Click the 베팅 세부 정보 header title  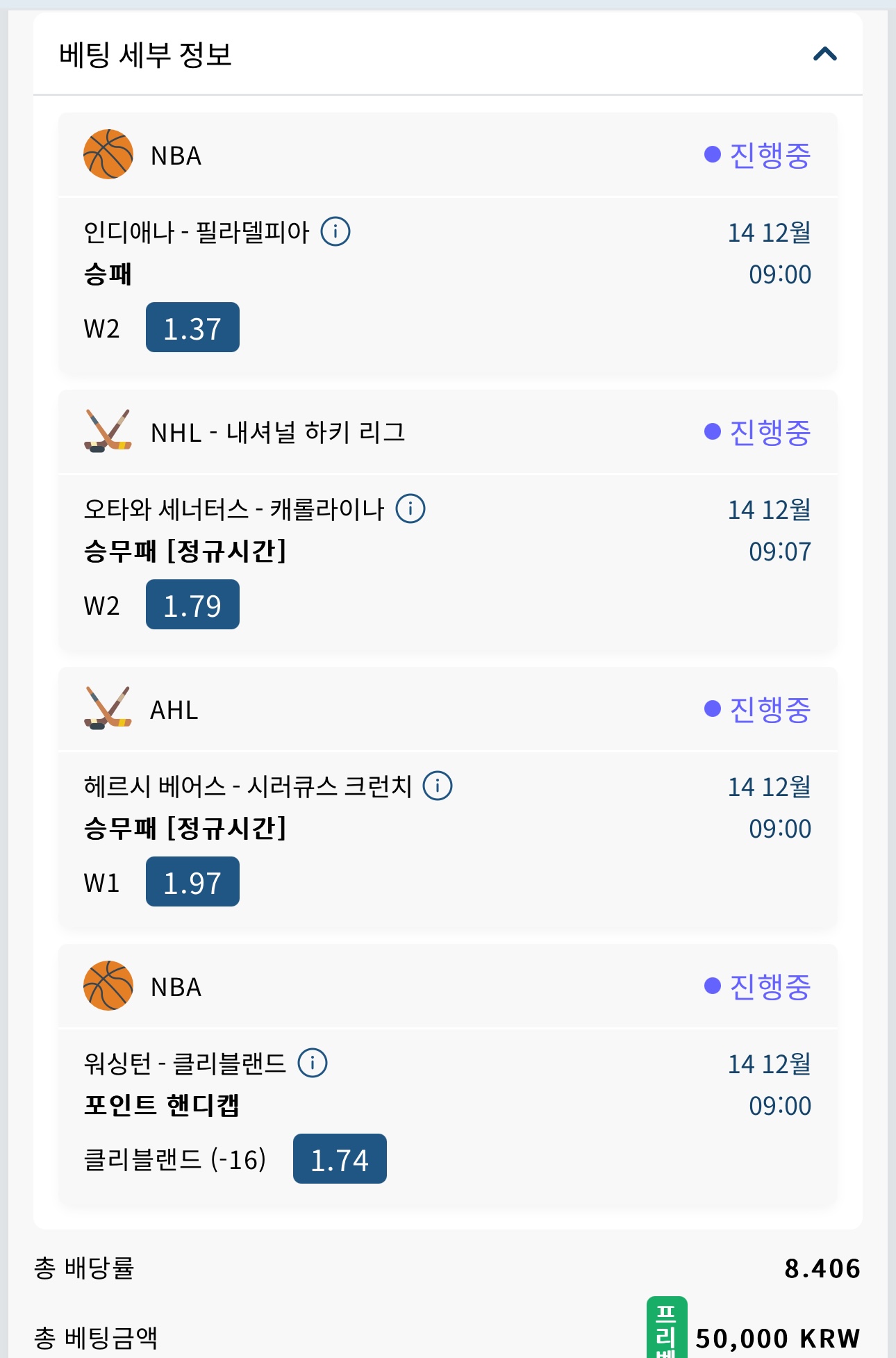[x=145, y=55]
